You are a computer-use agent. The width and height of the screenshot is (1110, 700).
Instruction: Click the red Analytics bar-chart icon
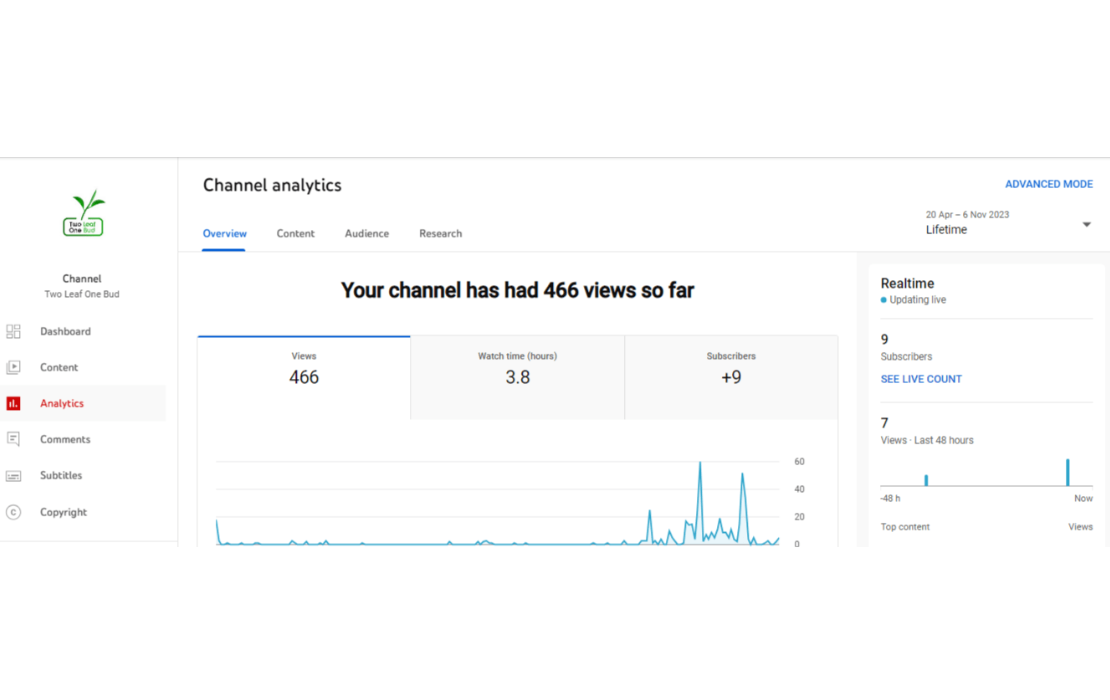(13, 403)
